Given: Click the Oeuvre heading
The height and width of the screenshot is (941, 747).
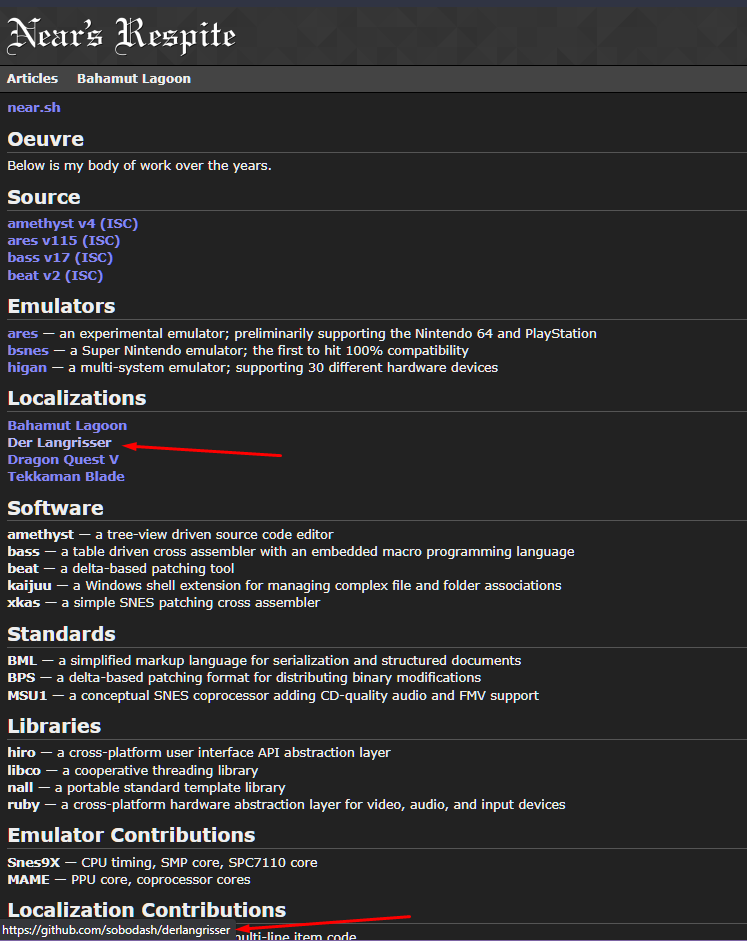Looking at the screenshot, I should pyautogui.click(x=46, y=139).
